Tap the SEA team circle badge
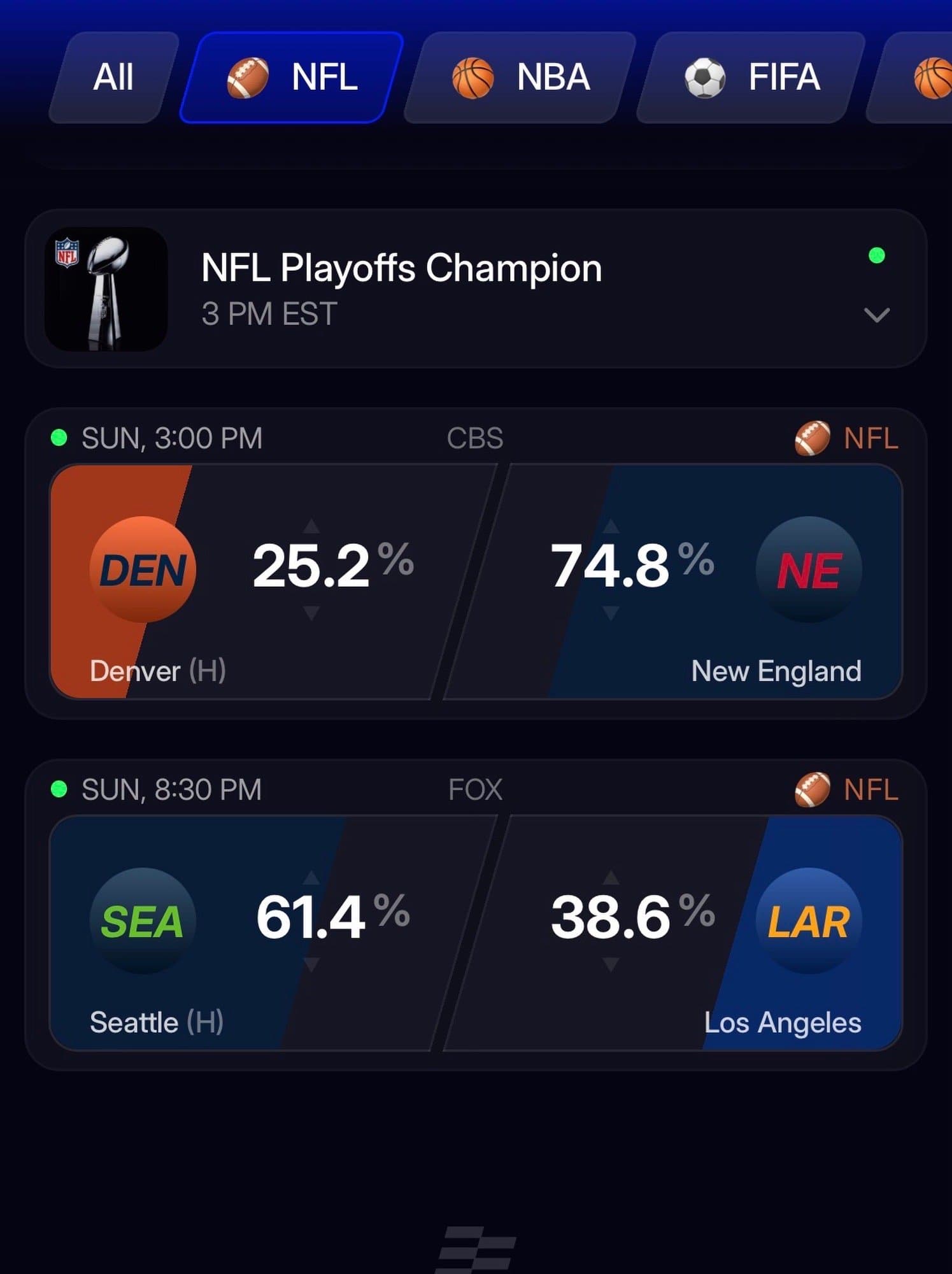Image resolution: width=952 pixels, height=1274 pixels. 143,920
